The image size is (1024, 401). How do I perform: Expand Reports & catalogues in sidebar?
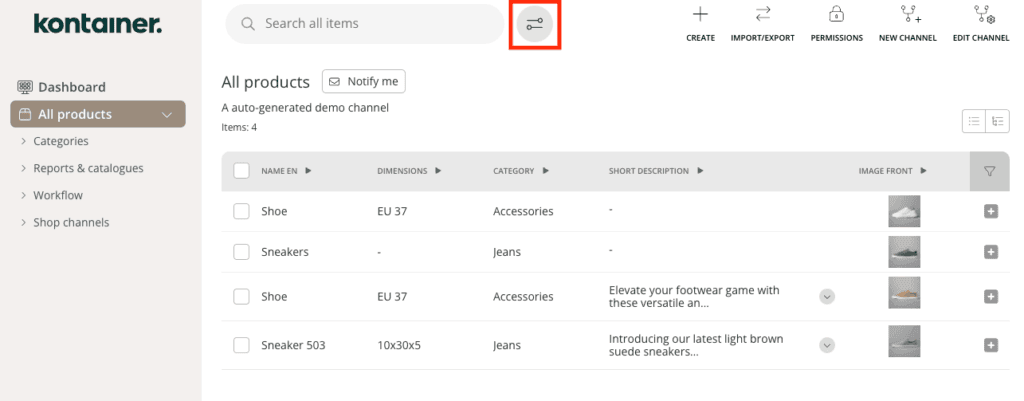pos(23,168)
